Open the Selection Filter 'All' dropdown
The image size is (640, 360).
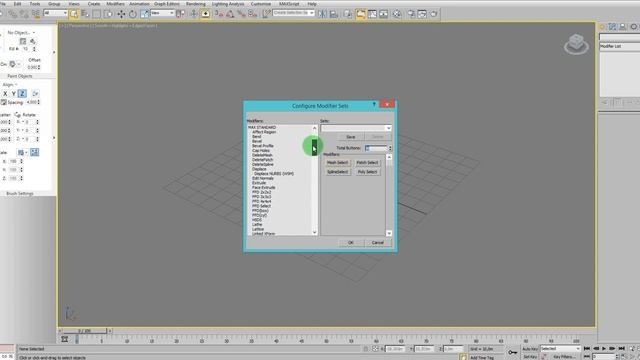point(56,13)
